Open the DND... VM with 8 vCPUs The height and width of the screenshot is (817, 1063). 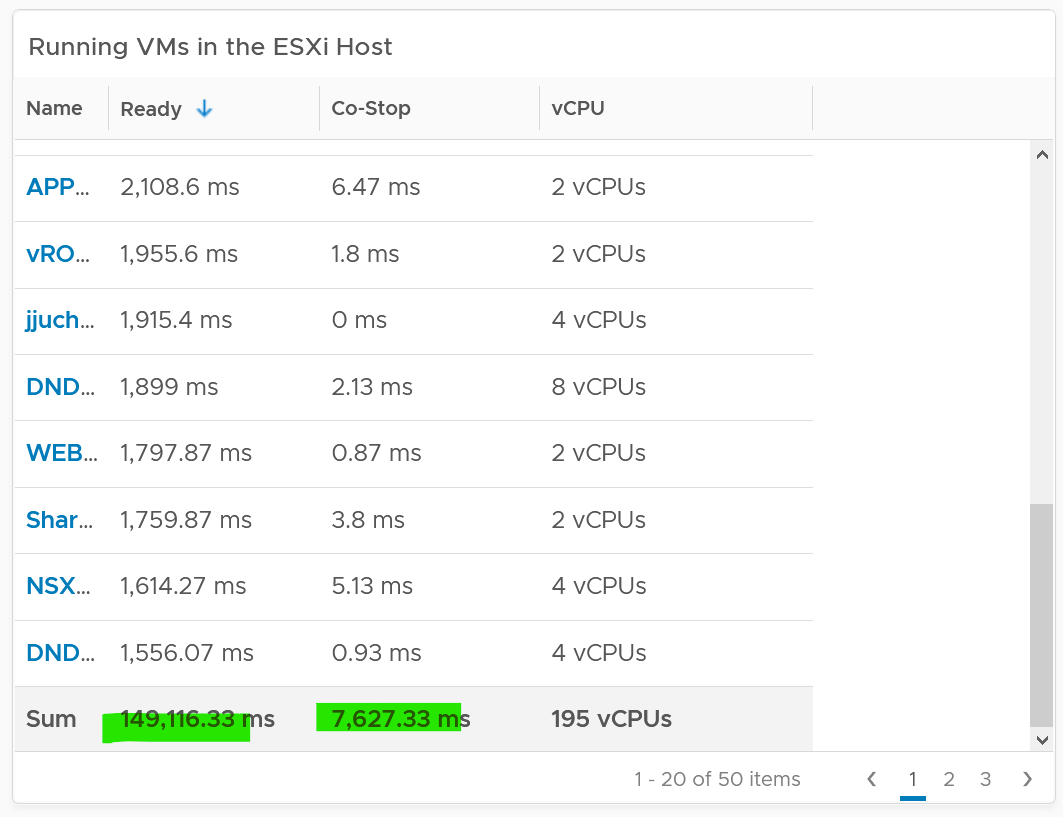[60, 386]
